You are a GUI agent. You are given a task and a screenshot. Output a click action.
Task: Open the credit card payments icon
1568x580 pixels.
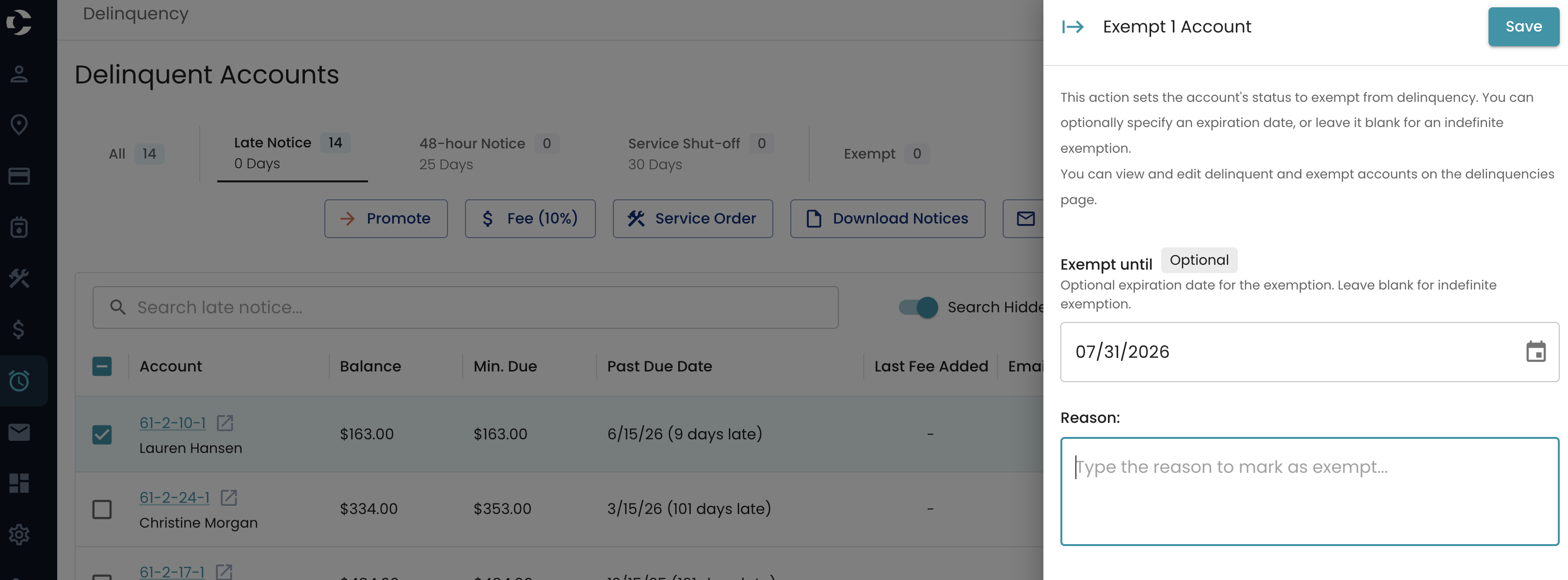pos(19,176)
